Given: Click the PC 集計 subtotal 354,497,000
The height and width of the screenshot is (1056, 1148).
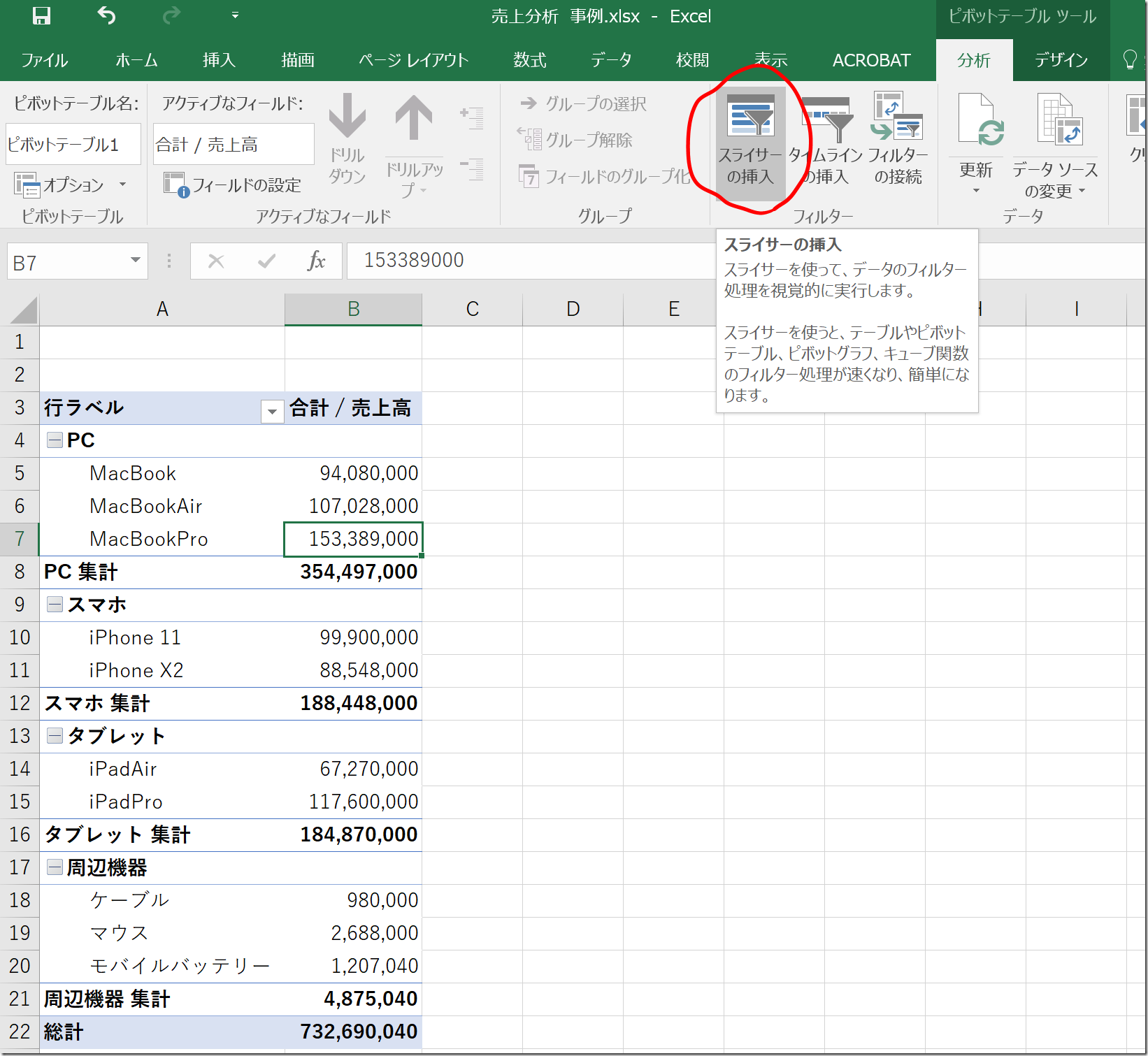Looking at the screenshot, I should [353, 572].
